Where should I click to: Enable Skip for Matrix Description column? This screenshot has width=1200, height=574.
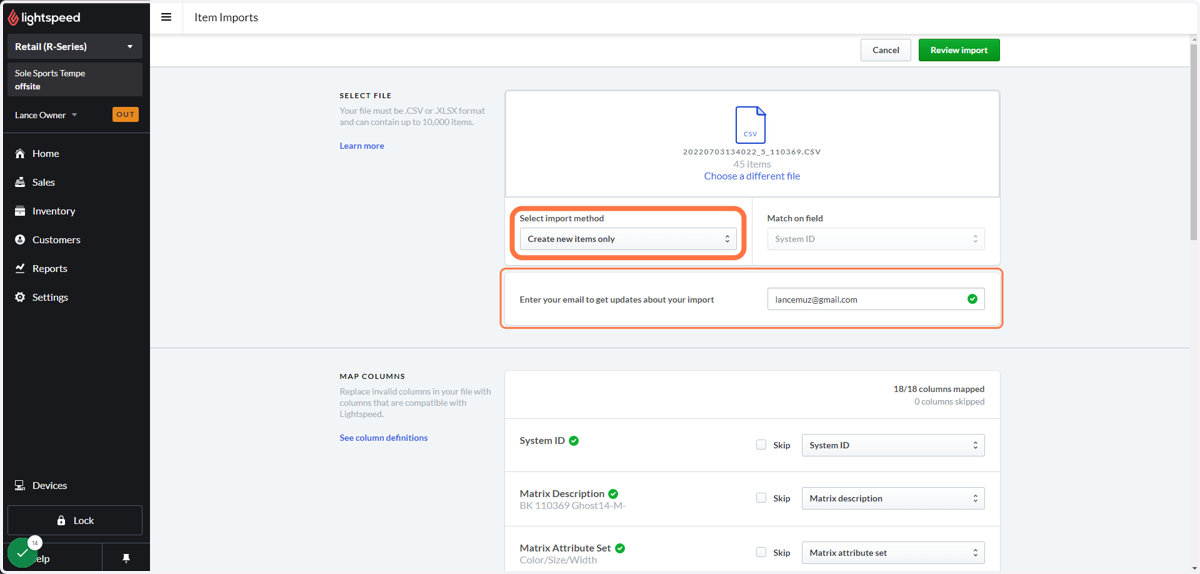(x=761, y=498)
